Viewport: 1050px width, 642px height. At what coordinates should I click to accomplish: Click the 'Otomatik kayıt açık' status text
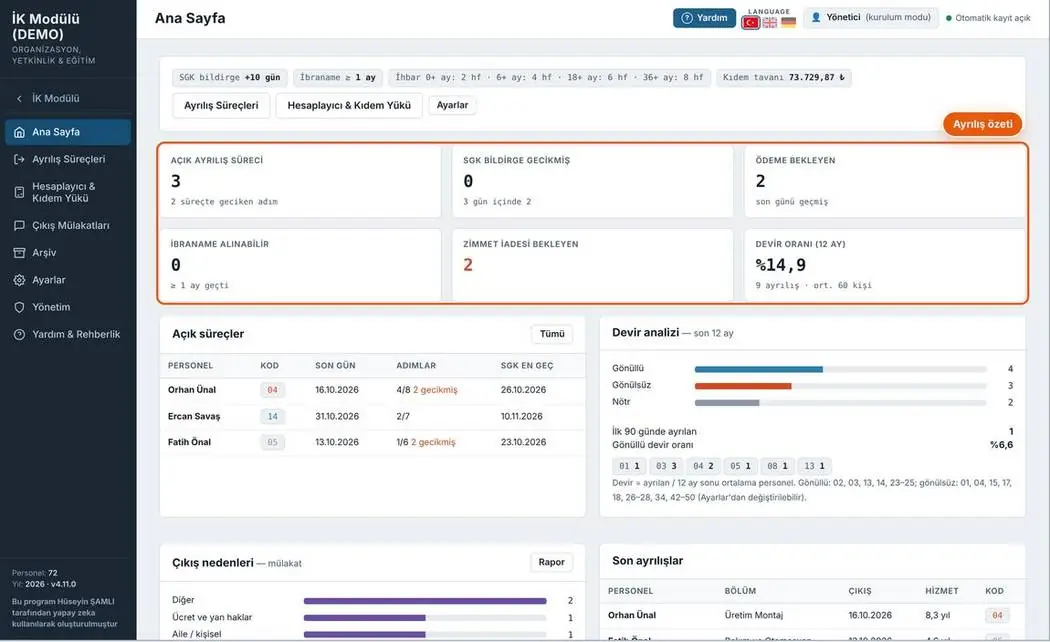tap(992, 18)
